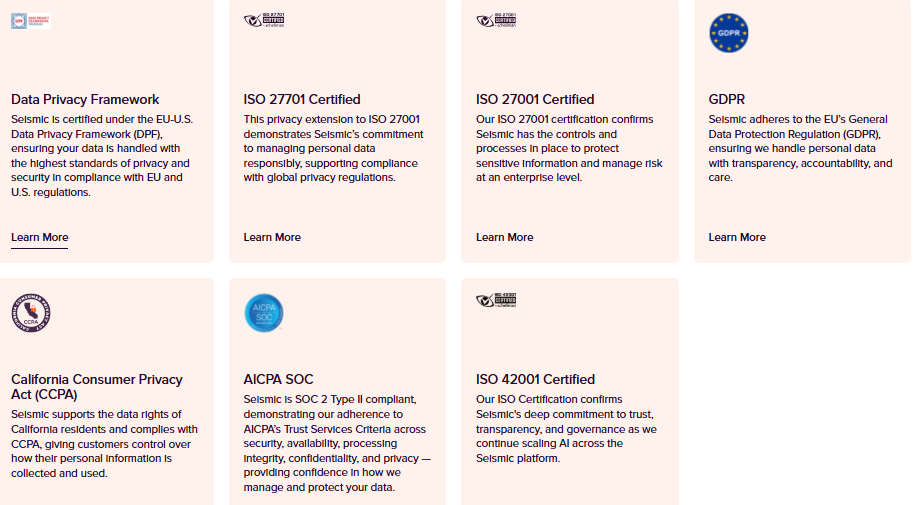Click the ISO 42001 certified badge icon
917x505 pixels.
pos(497,300)
